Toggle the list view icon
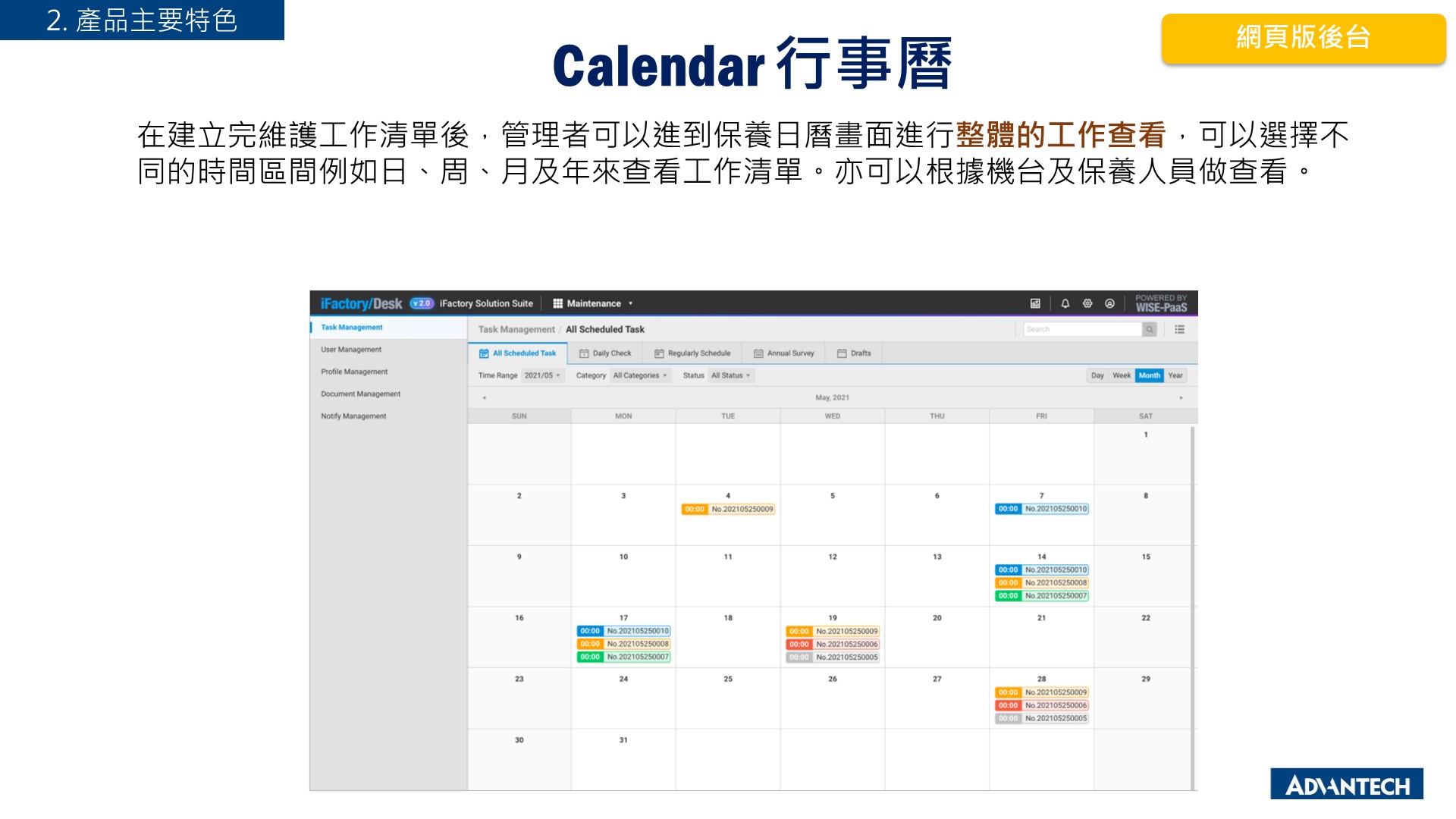Image resolution: width=1456 pixels, height=819 pixels. tap(1179, 329)
